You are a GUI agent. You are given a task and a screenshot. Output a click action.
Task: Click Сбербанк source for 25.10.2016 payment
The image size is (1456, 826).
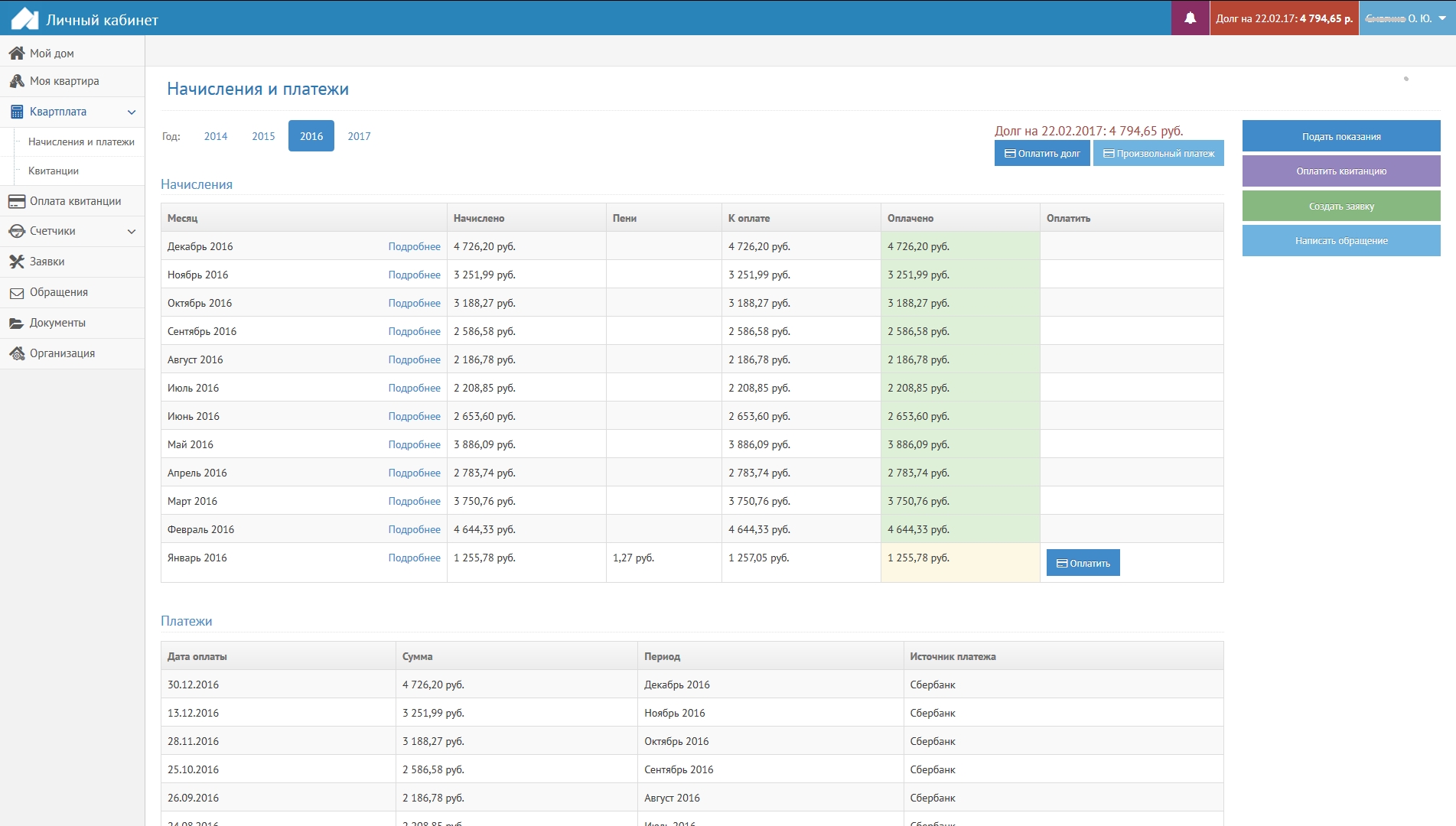[x=933, y=770]
